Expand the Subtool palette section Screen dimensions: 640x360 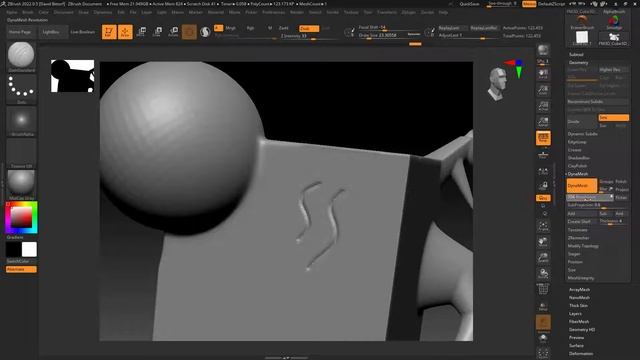point(576,54)
